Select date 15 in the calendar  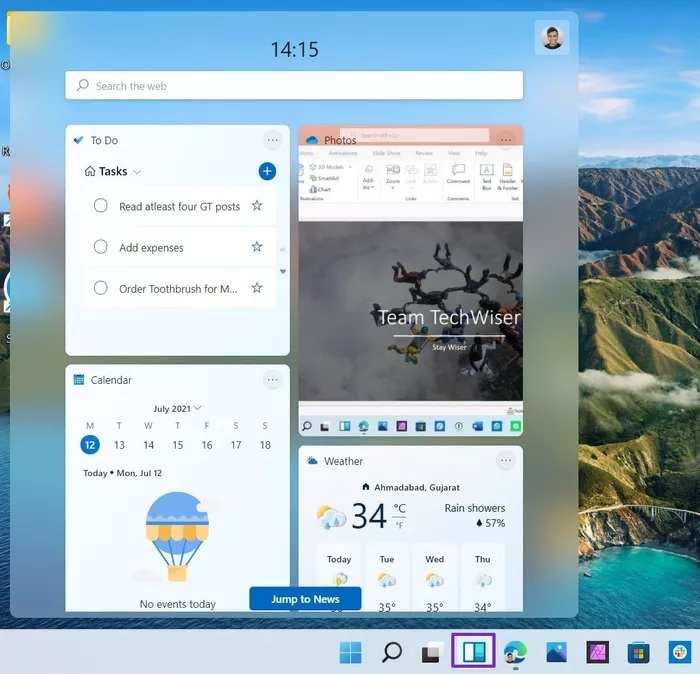click(177, 445)
